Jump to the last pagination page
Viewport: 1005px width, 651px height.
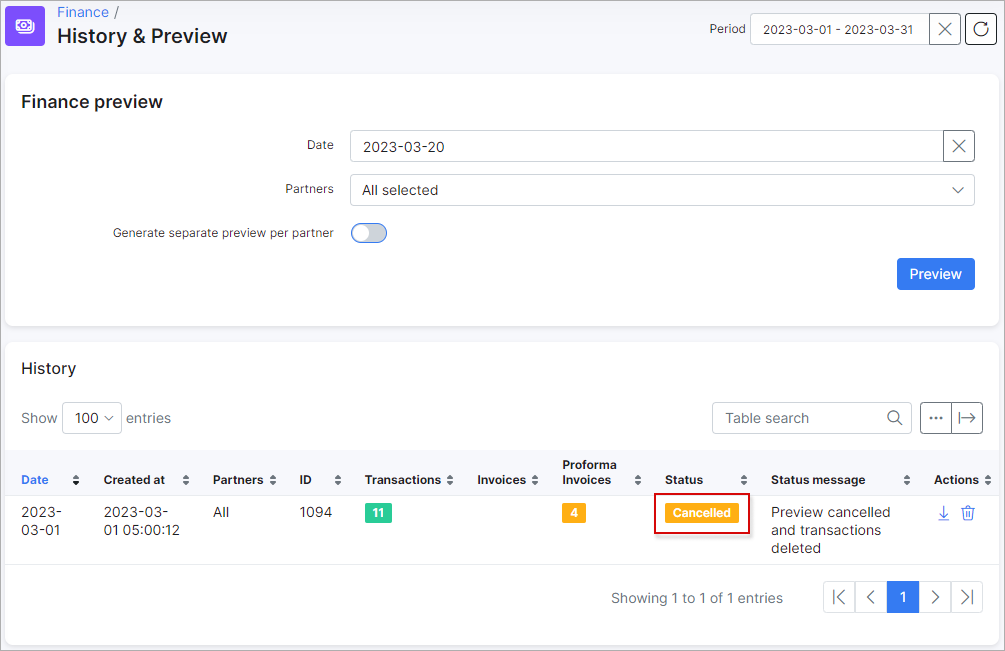(x=966, y=596)
